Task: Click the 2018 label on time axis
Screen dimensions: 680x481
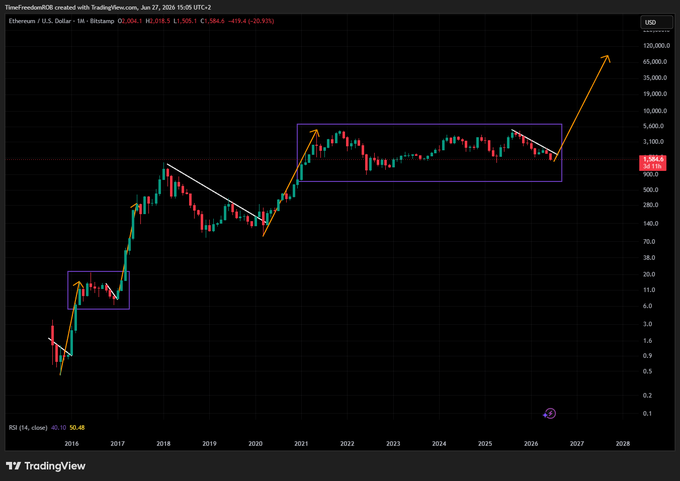Action: coord(163,444)
